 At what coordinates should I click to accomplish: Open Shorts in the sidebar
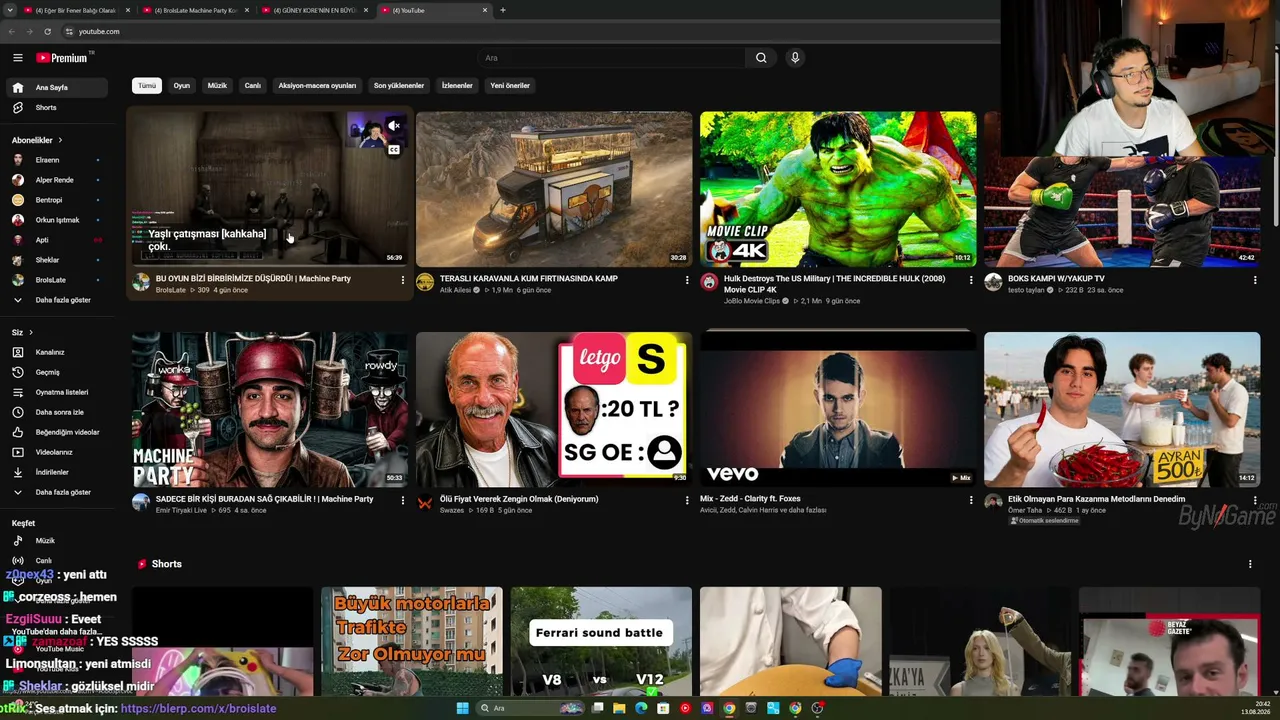(58, 108)
